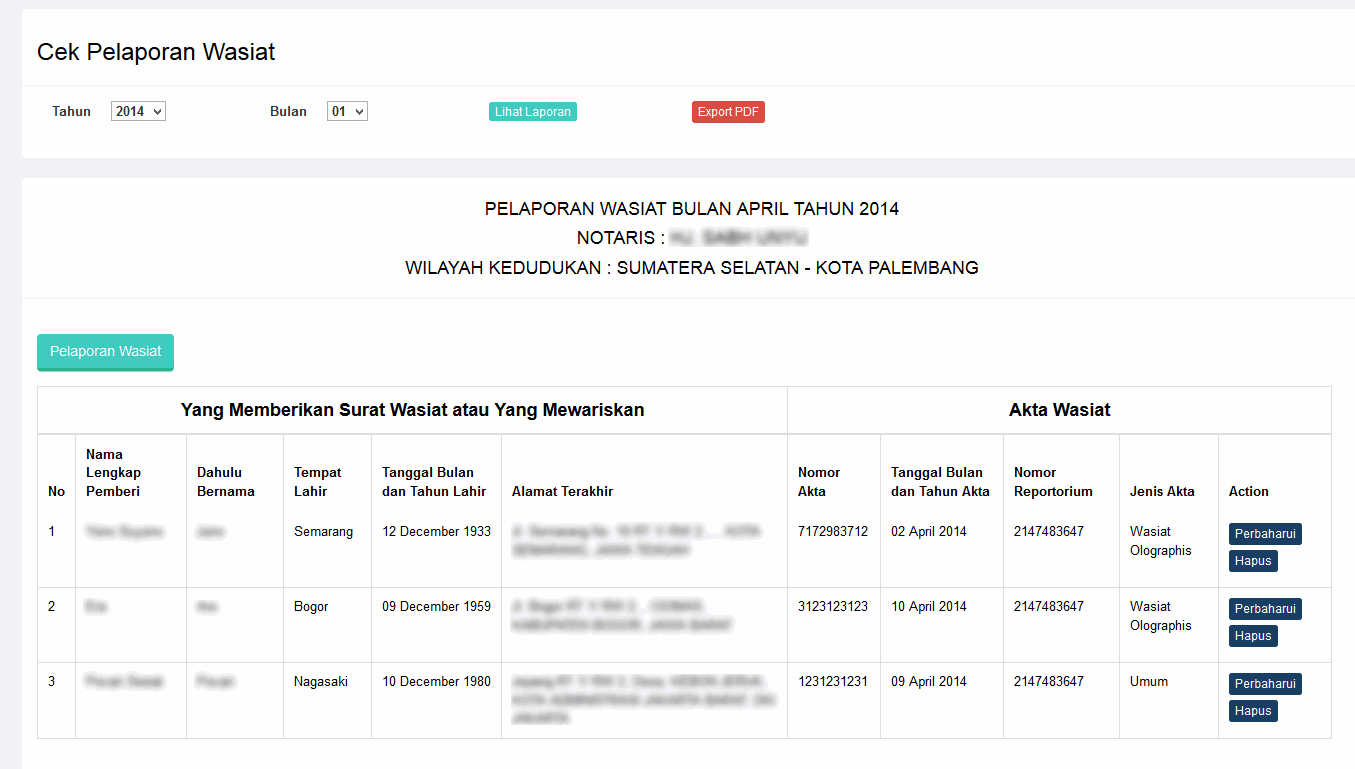Click the Tempat Lahir column header
The width and height of the screenshot is (1355, 769).
tap(317, 481)
